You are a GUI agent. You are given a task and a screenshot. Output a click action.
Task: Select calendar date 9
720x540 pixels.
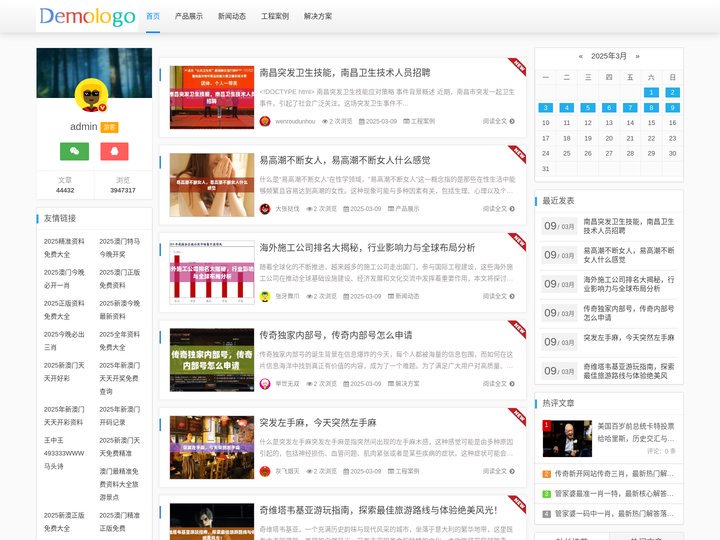click(672, 108)
